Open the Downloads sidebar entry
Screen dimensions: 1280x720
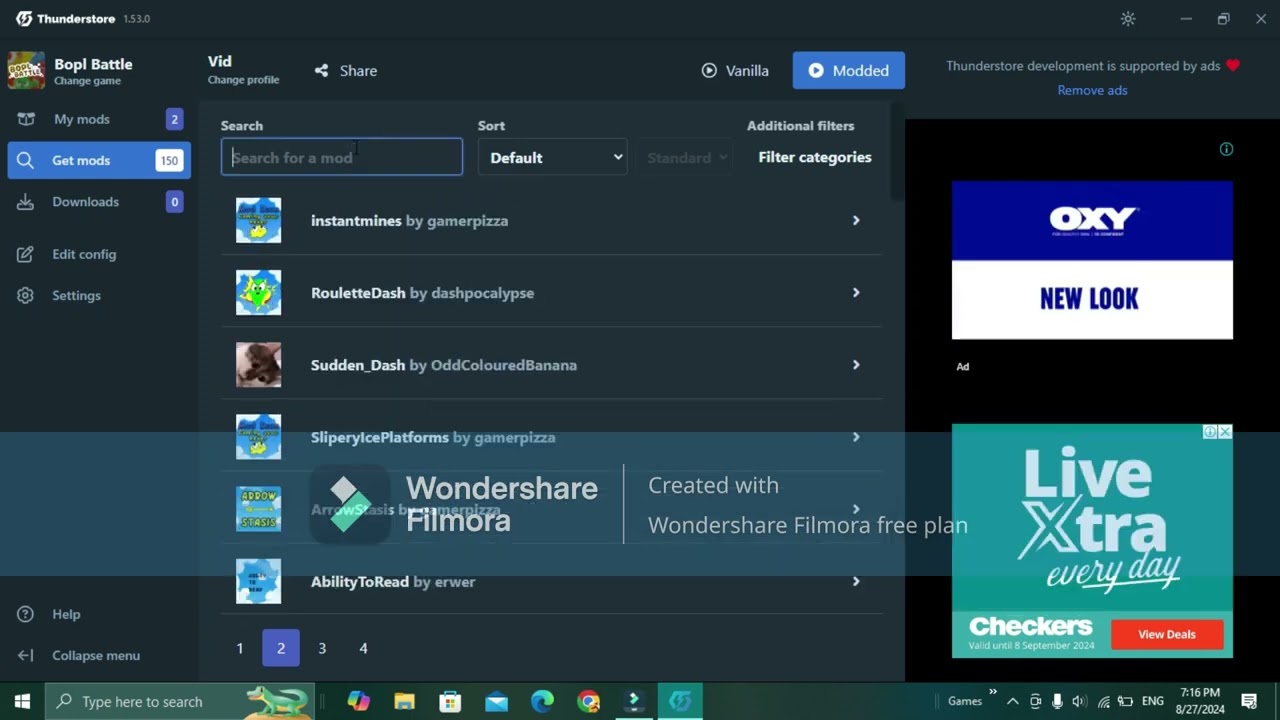(99, 202)
